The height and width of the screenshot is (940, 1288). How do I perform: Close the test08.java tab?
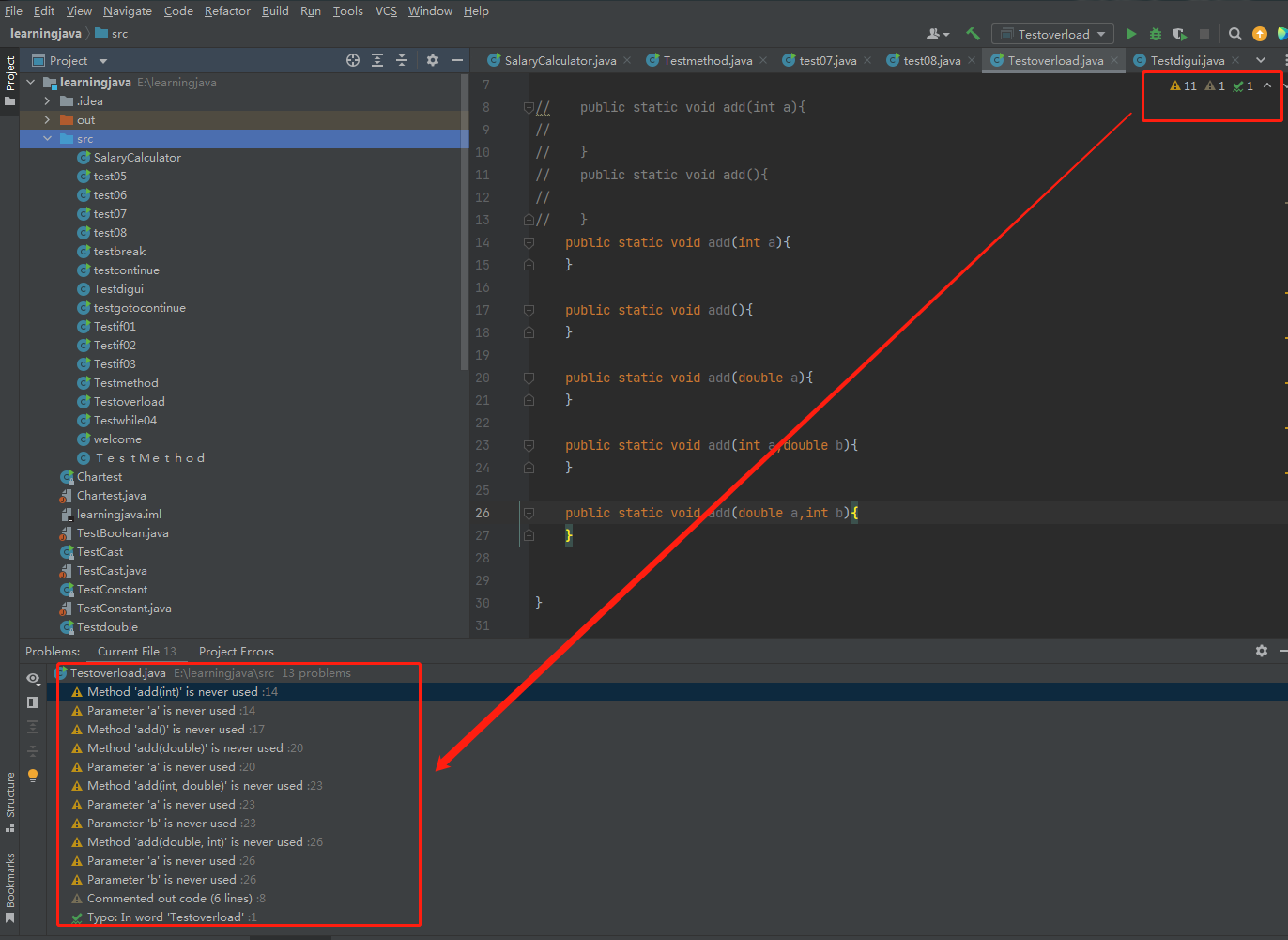tap(972, 60)
